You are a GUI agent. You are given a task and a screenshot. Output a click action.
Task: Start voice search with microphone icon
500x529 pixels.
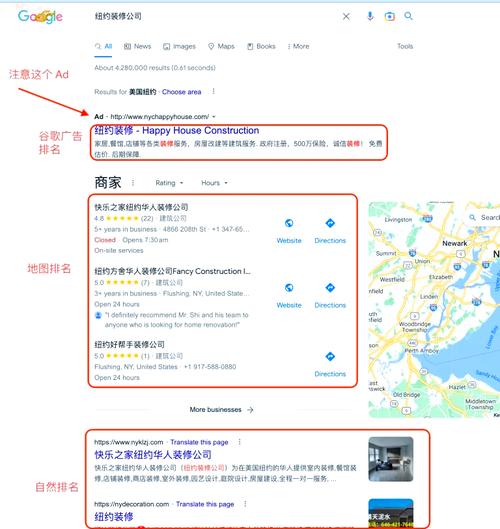click(370, 16)
